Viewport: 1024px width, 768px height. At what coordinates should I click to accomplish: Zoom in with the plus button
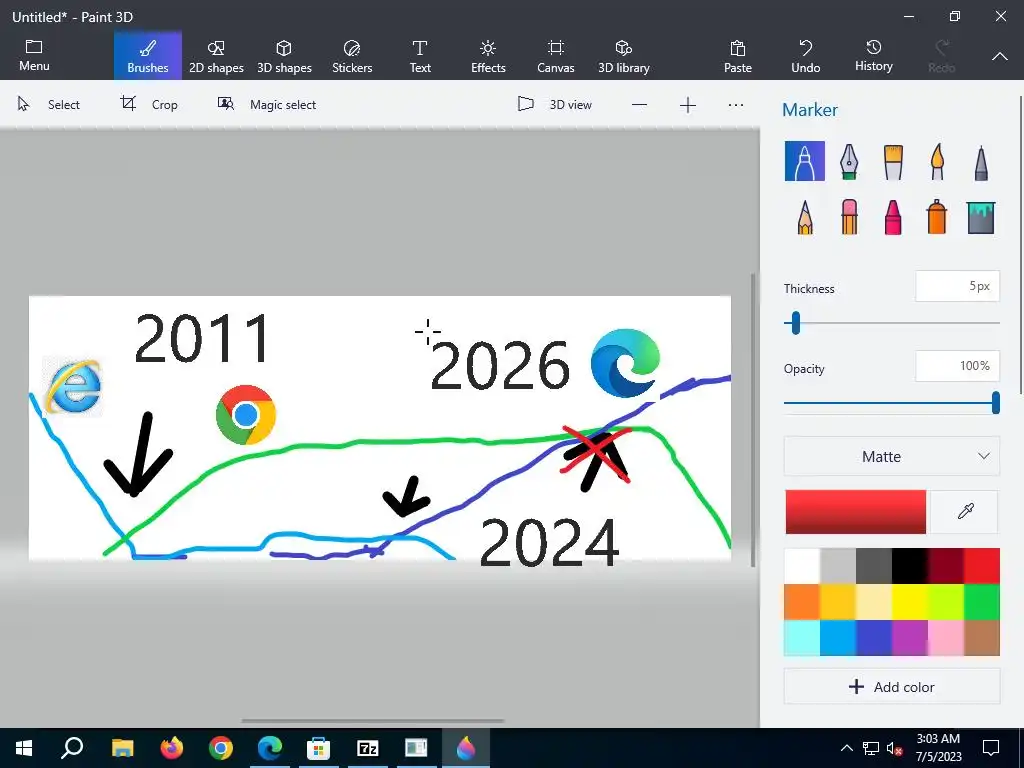pyautogui.click(x=688, y=105)
